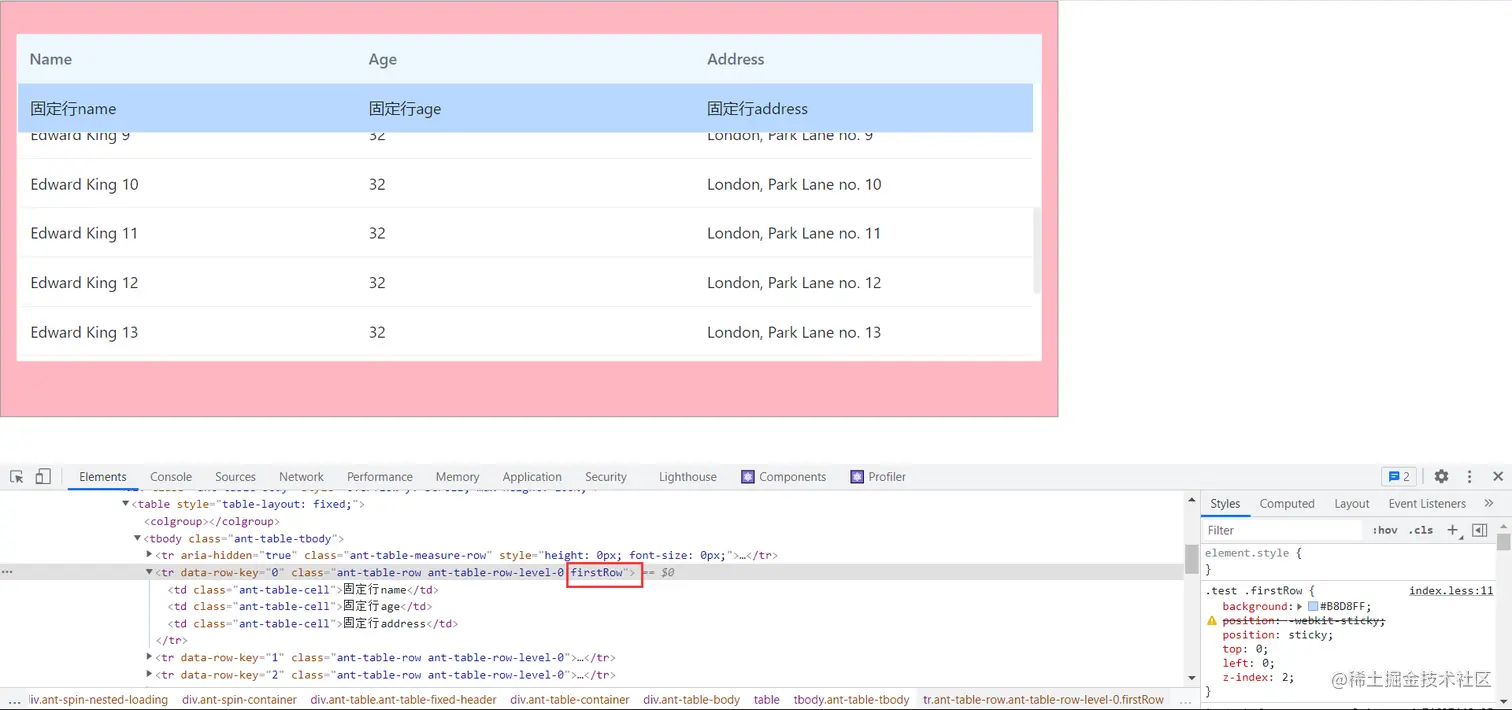Click the Address column header
This screenshot has width=1512, height=710.
click(736, 59)
